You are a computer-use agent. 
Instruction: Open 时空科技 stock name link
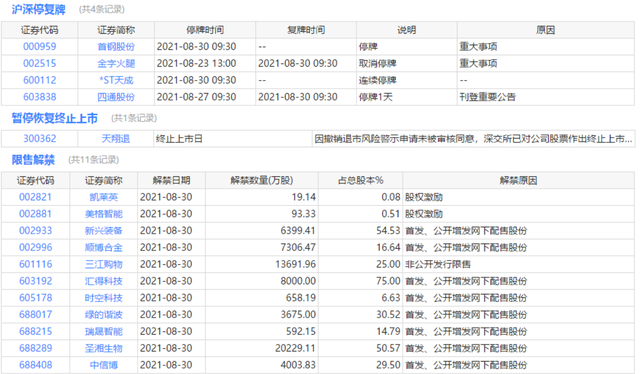(104, 298)
